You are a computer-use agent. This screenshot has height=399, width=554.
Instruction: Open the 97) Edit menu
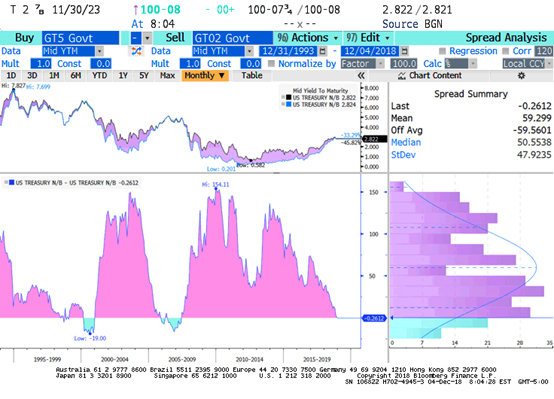[368, 38]
